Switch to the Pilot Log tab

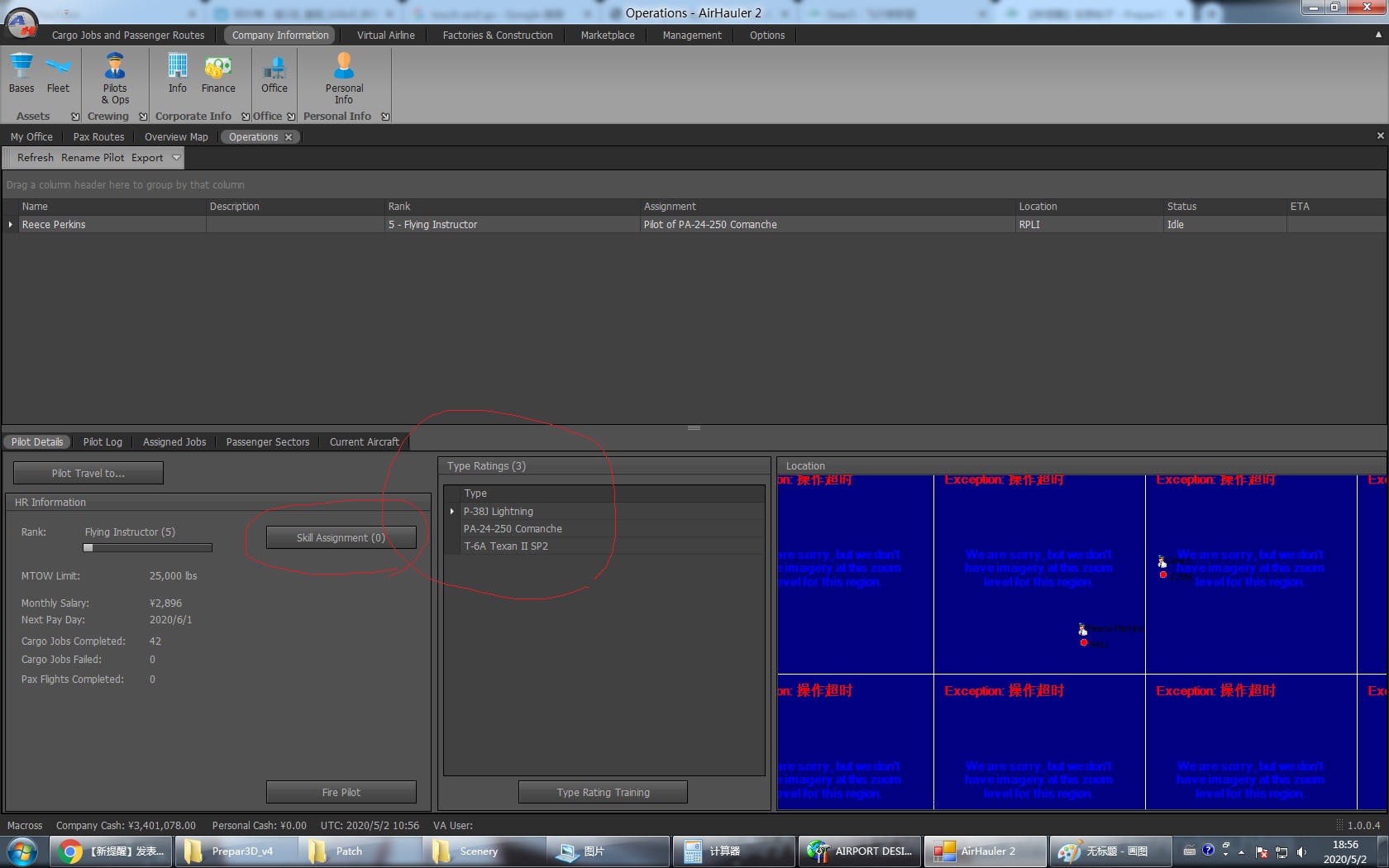point(103,442)
